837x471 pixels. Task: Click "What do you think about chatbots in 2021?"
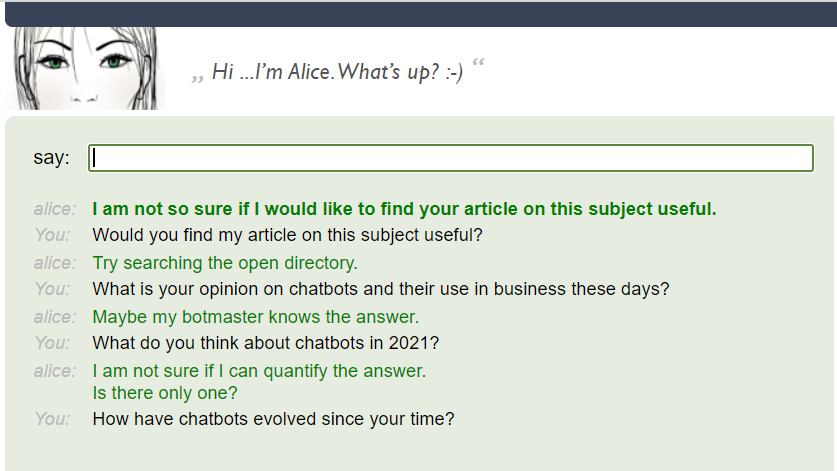pos(265,343)
